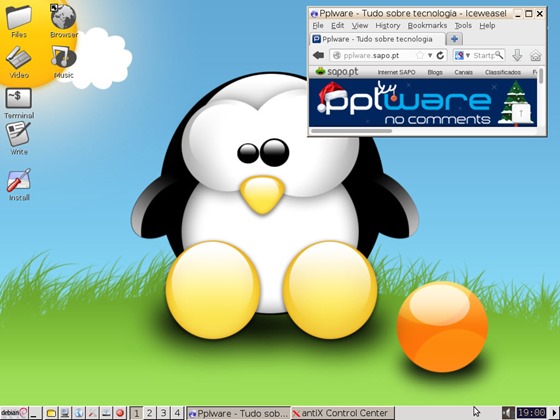
Task: Open Iceweasel downloads arrow icon
Action: (x=517, y=55)
